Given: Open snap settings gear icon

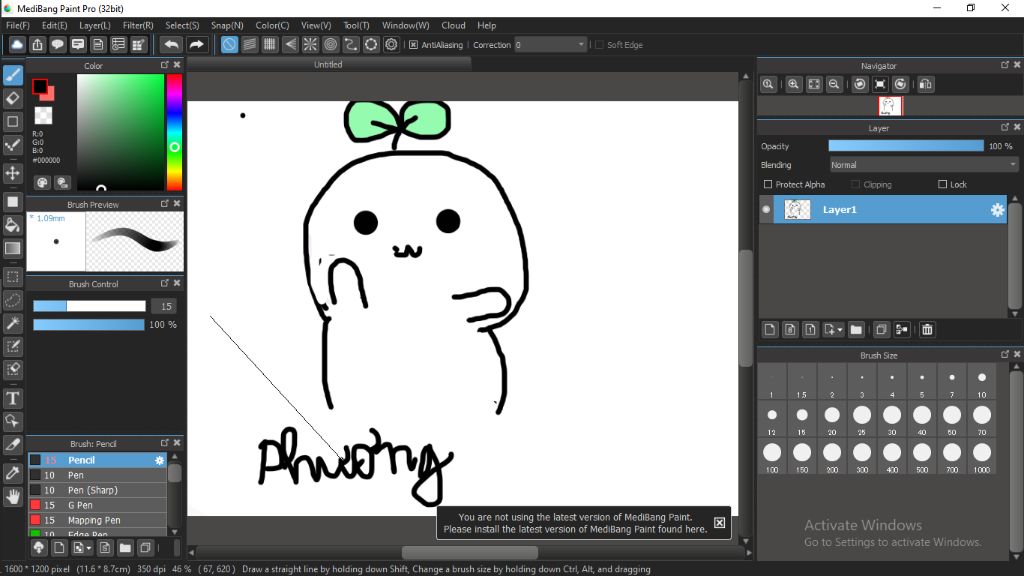Looking at the screenshot, I should coord(391,44).
